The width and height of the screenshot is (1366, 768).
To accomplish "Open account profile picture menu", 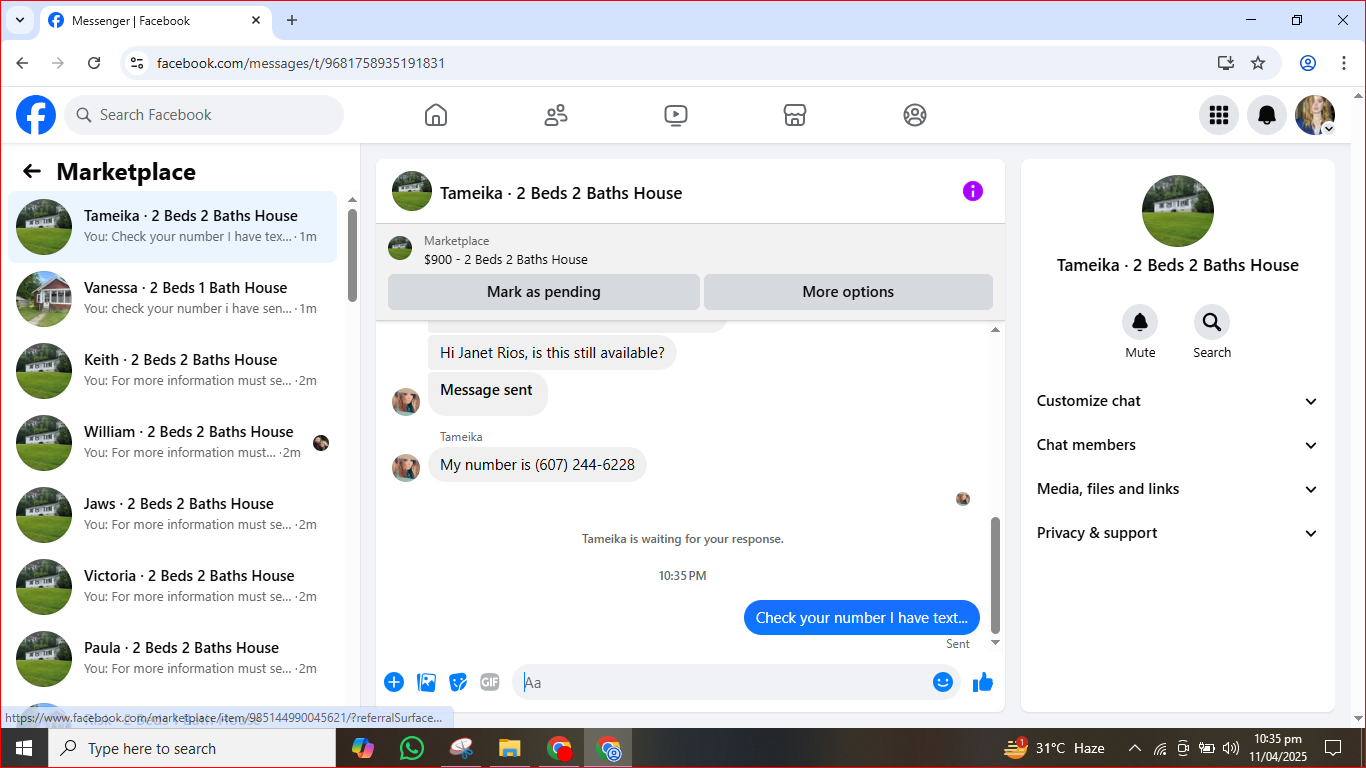I will click(1315, 115).
